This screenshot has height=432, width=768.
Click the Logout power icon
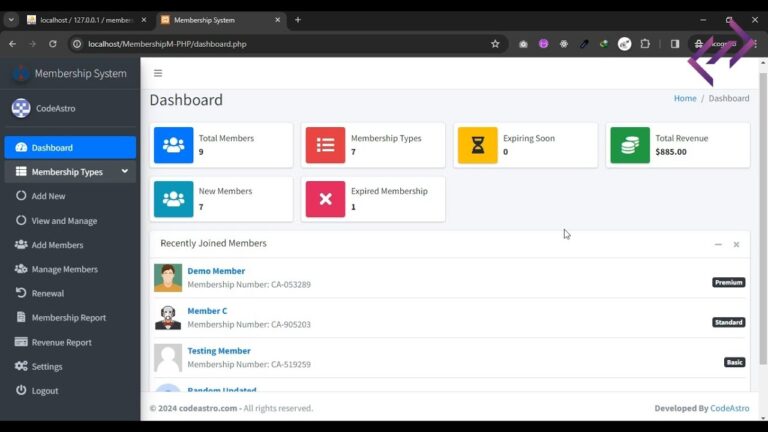pos(21,390)
